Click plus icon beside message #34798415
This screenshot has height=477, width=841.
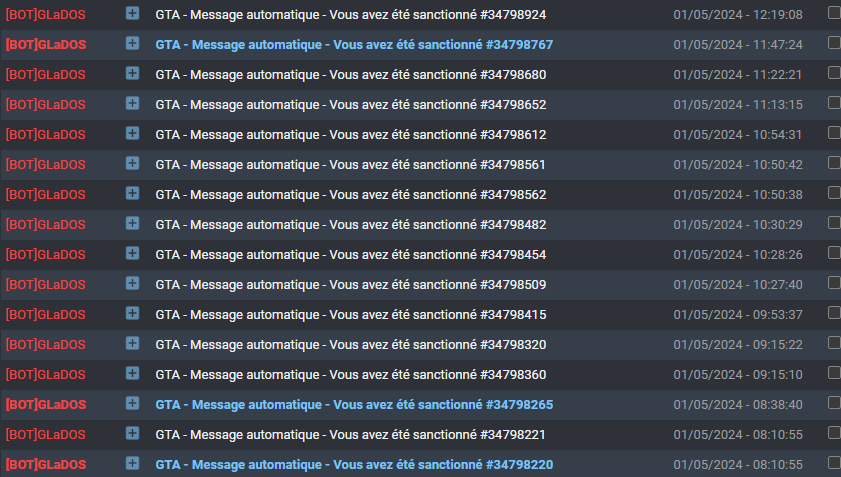(132, 314)
